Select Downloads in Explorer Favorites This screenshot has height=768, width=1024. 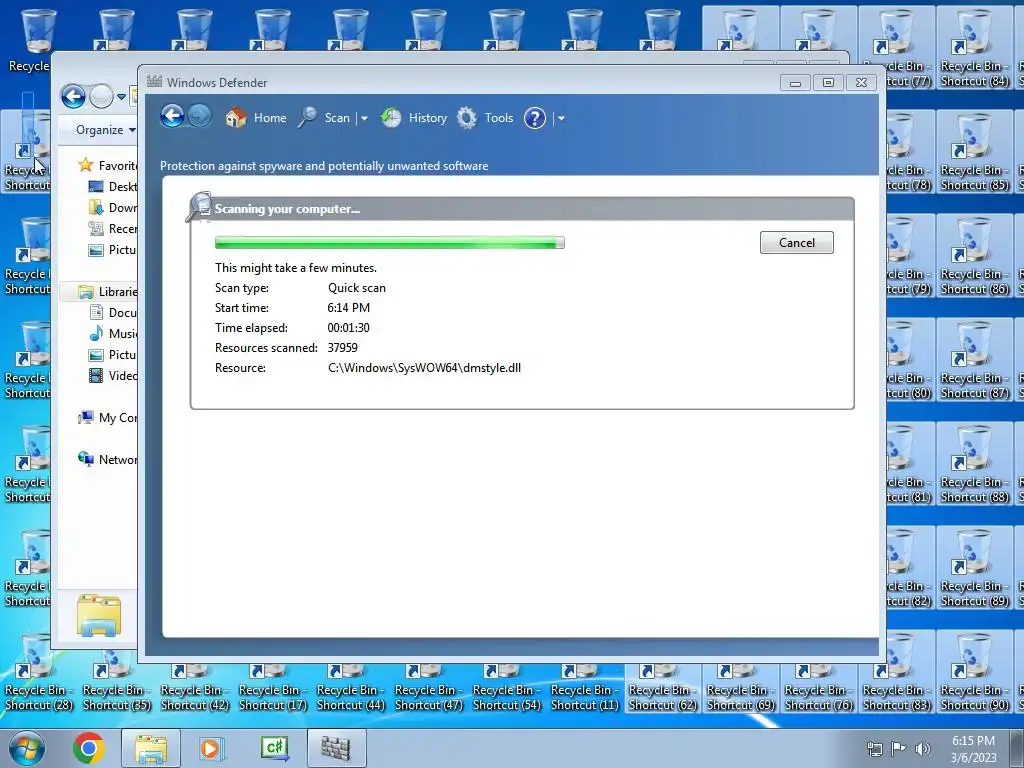[x=112, y=207]
